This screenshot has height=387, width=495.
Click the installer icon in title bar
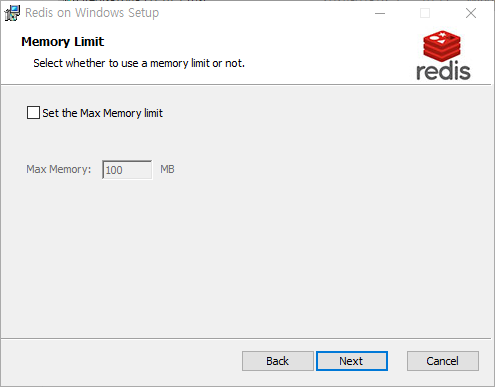pos(12,13)
